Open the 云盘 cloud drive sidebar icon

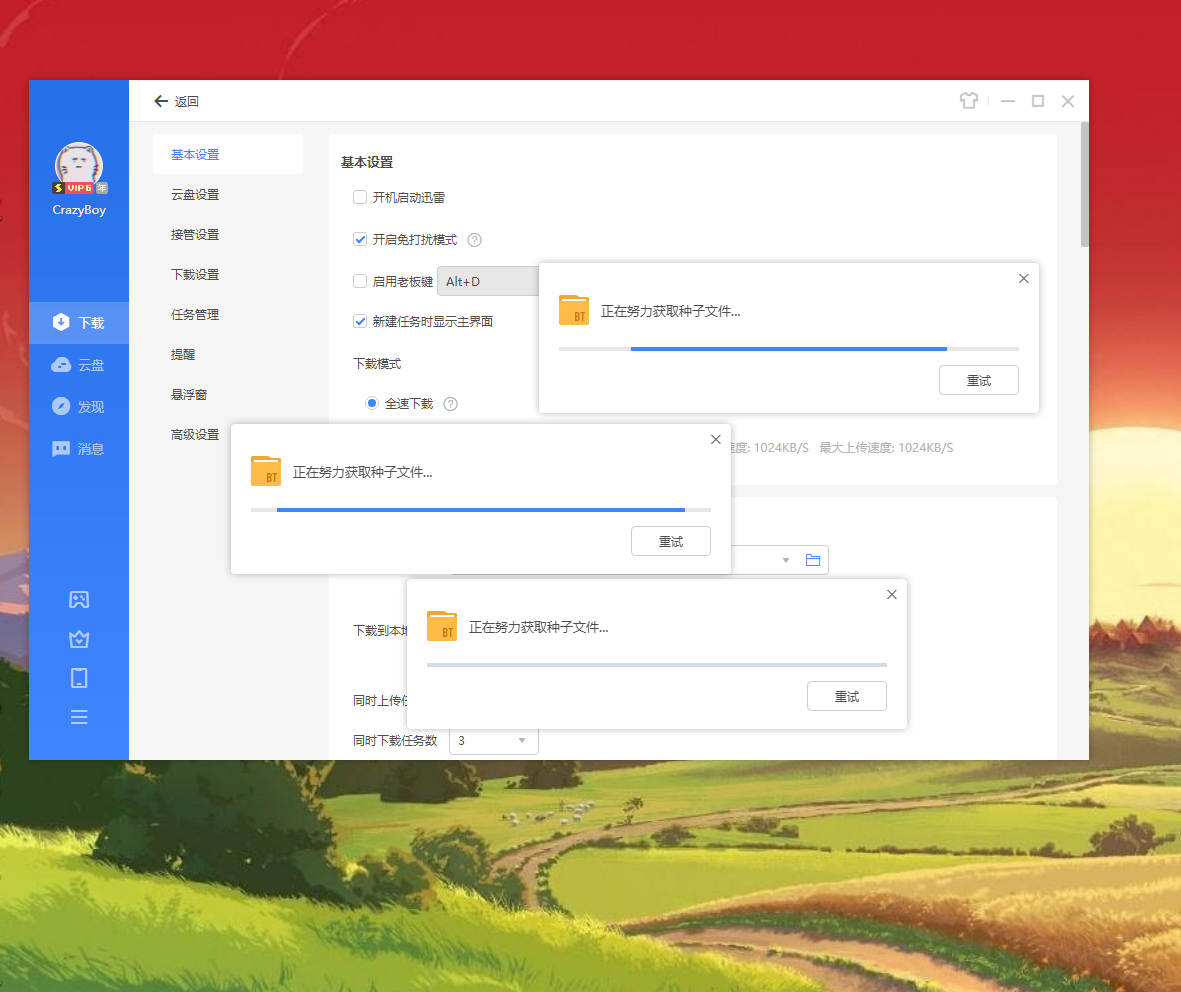click(x=61, y=365)
